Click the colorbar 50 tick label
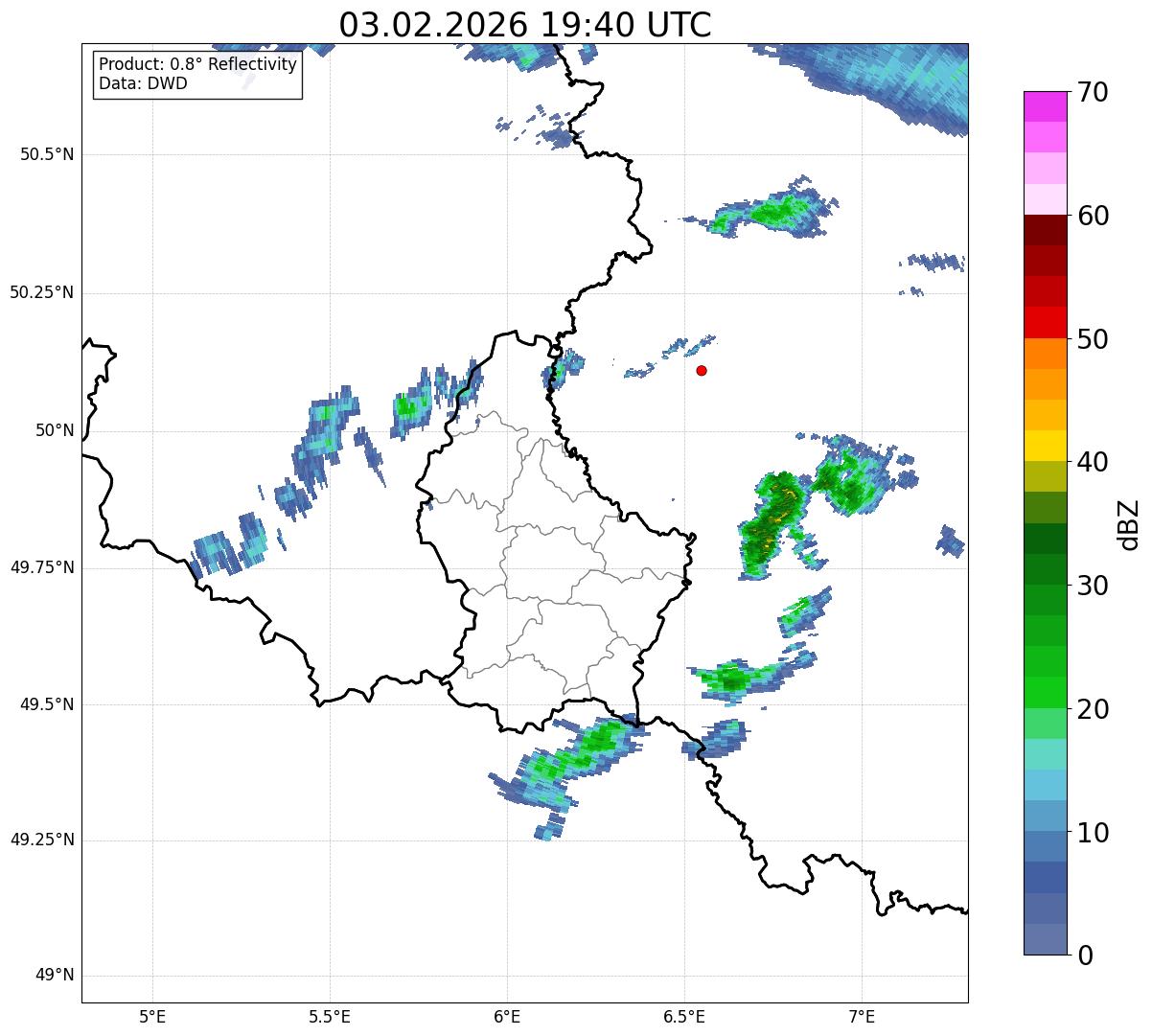The height and width of the screenshot is (1036, 1152). click(x=1093, y=339)
